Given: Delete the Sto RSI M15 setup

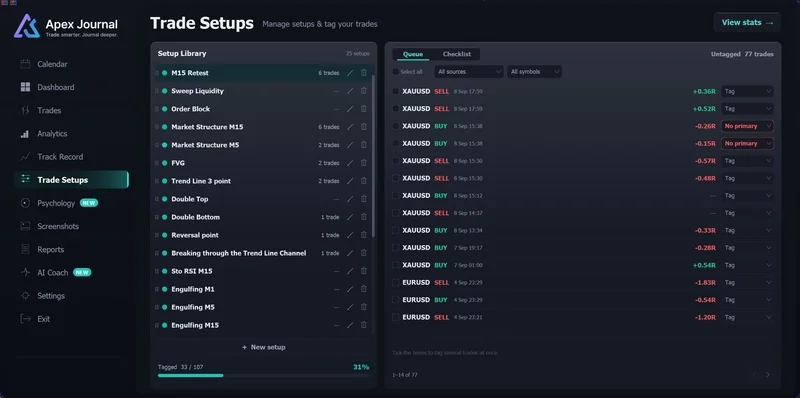Looking at the screenshot, I should pos(364,271).
